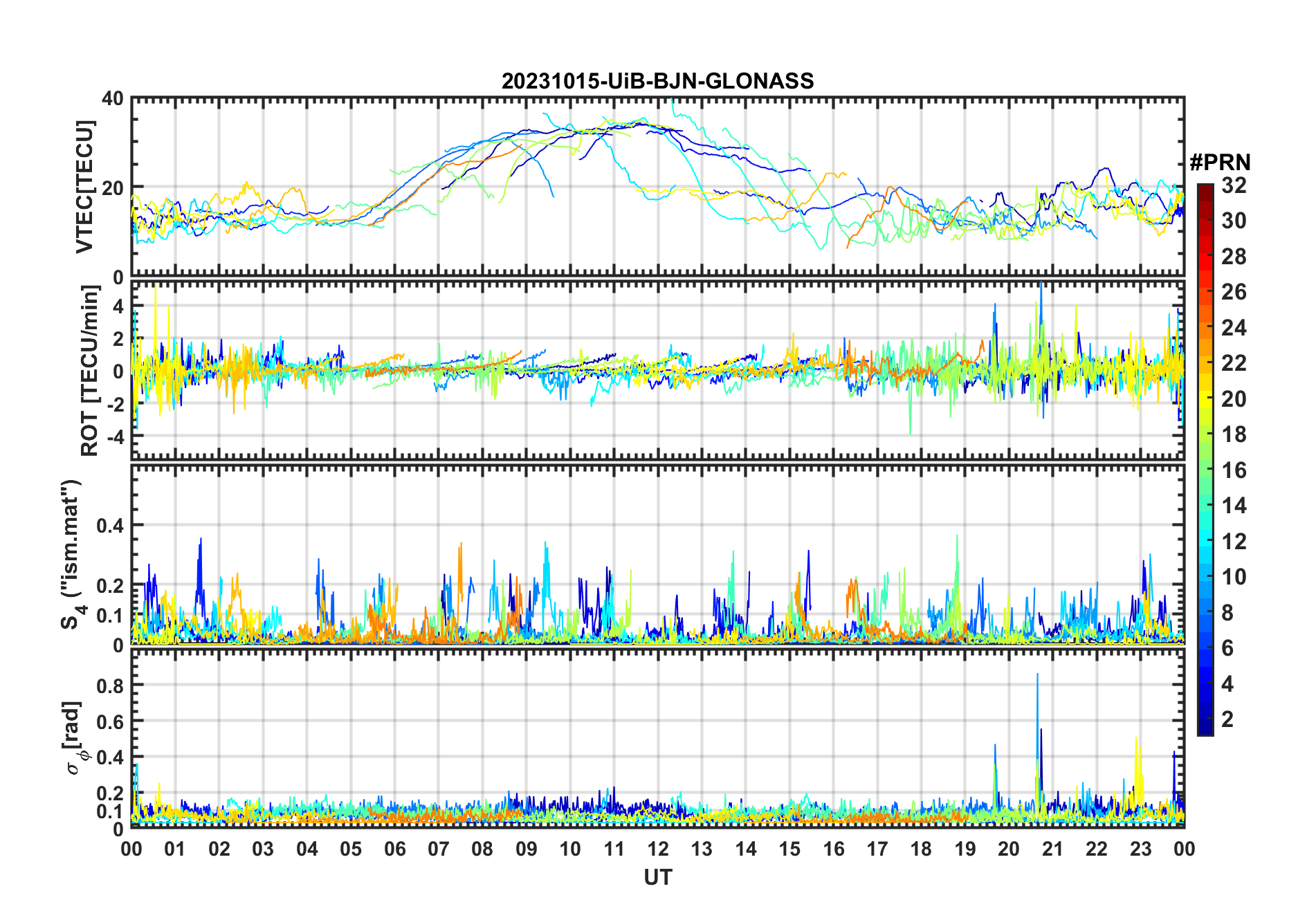Screen dimensions: 1316x920
Task: Click the sigma-phi [rad] y-axis label
Action: tap(75, 737)
